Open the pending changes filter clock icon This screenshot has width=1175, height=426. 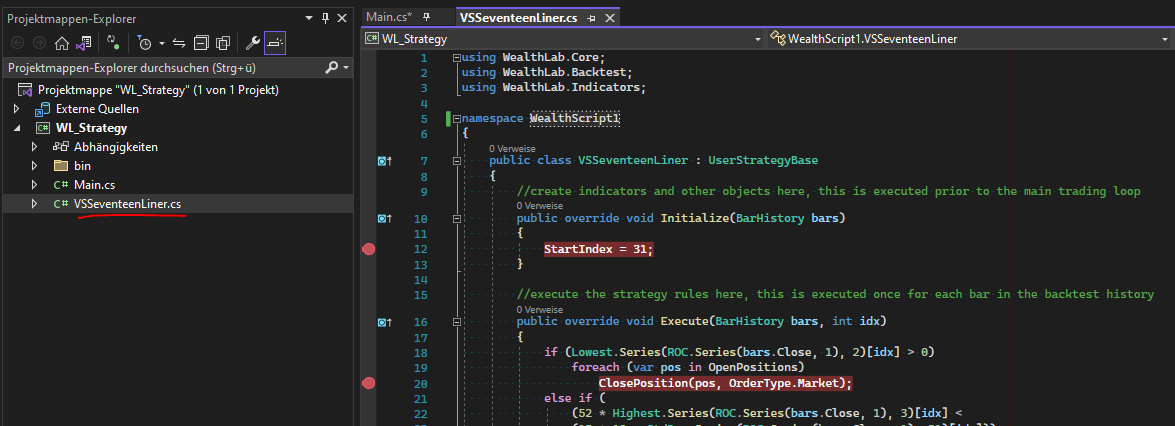pyautogui.click(x=145, y=43)
